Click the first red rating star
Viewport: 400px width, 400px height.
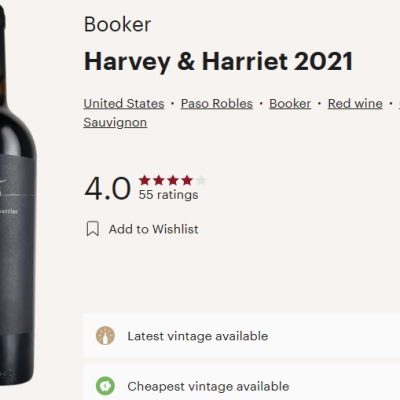click(144, 180)
